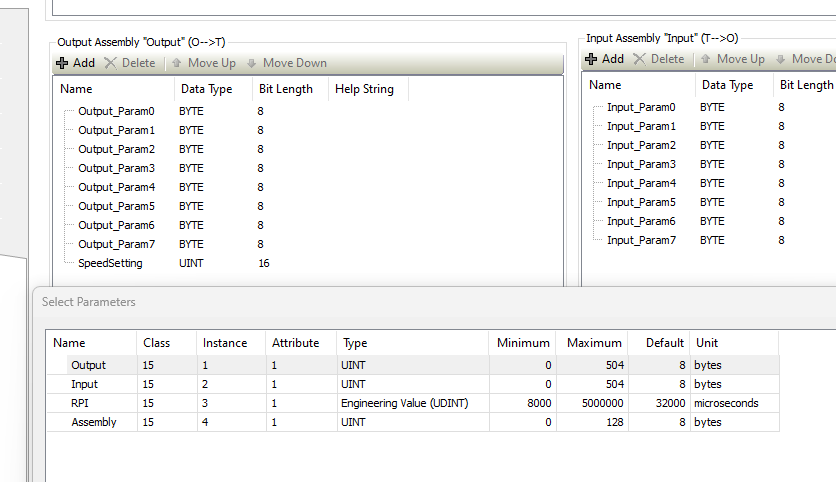Select the Assembly parameter row
The width and height of the screenshot is (836, 482).
point(94,422)
